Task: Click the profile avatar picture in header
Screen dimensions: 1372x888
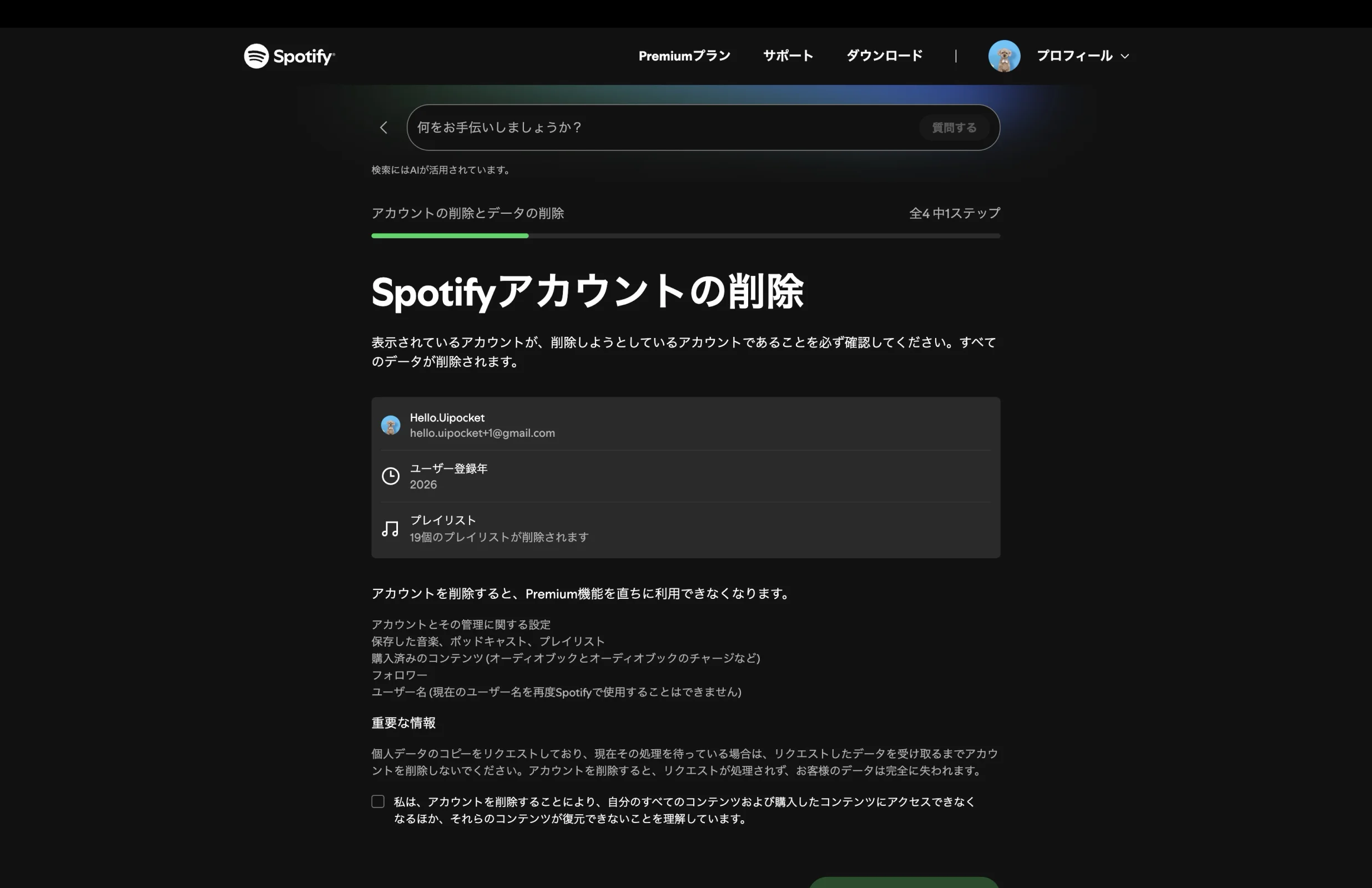Action: pos(1004,56)
